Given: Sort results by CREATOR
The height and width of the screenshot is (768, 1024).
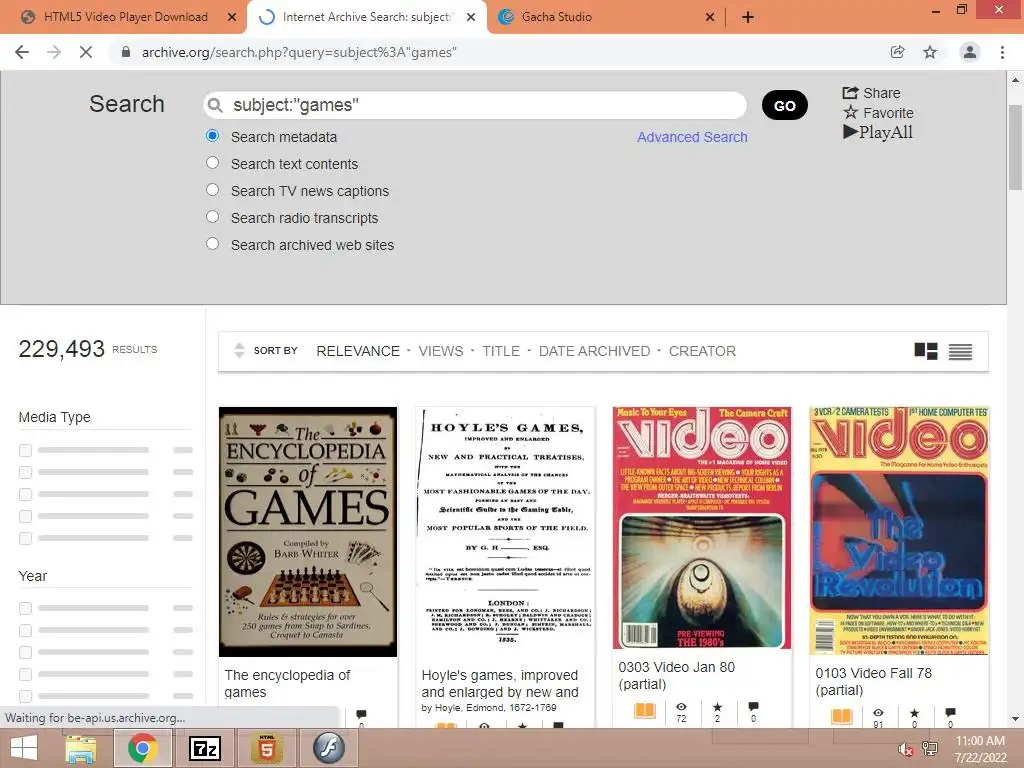Looking at the screenshot, I should [702, 351].
